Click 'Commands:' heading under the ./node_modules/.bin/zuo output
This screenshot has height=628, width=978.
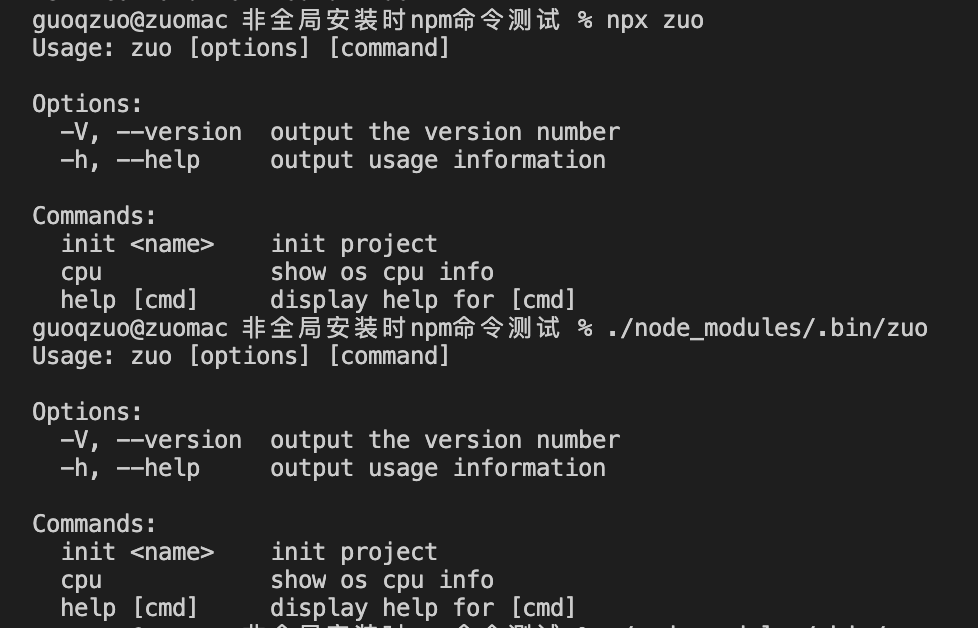(x=94, y=524)
